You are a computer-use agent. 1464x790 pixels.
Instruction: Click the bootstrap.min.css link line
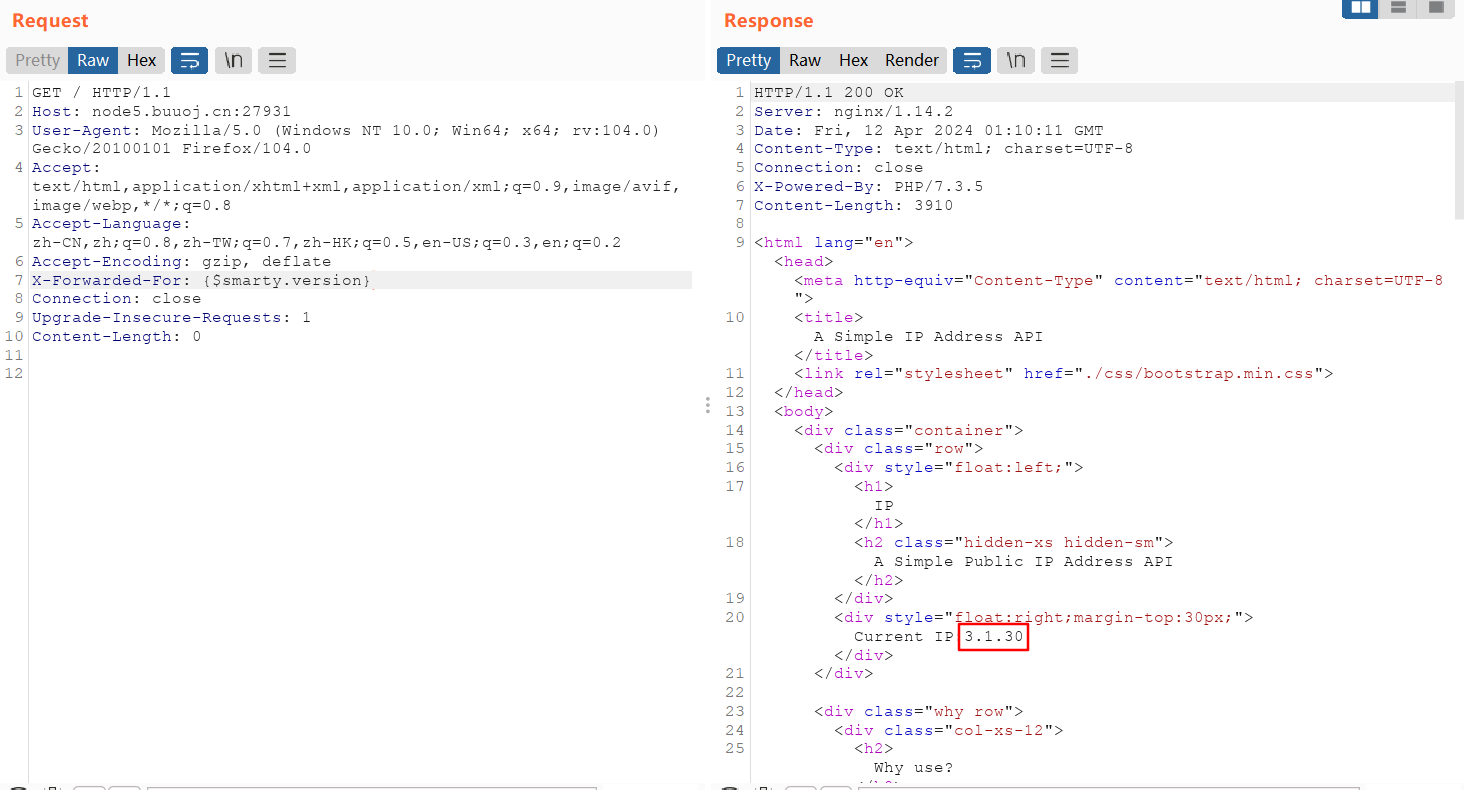click(x=1063, y=373)
